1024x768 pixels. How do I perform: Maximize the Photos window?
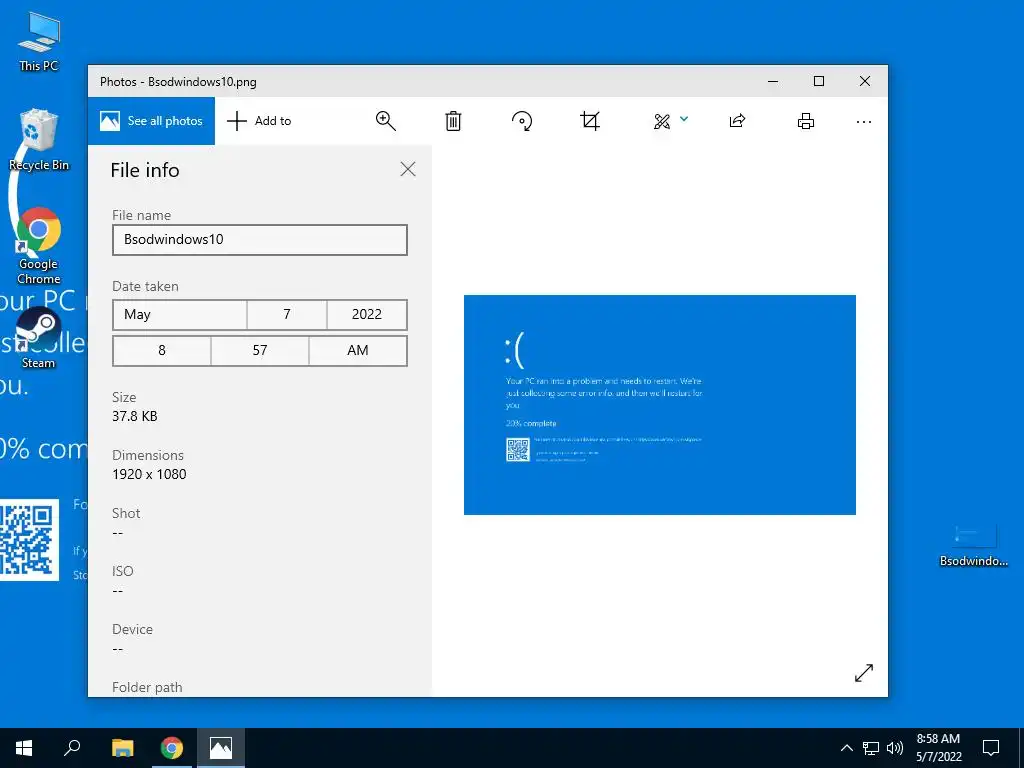pyautogui.click(x=819, y=82)
